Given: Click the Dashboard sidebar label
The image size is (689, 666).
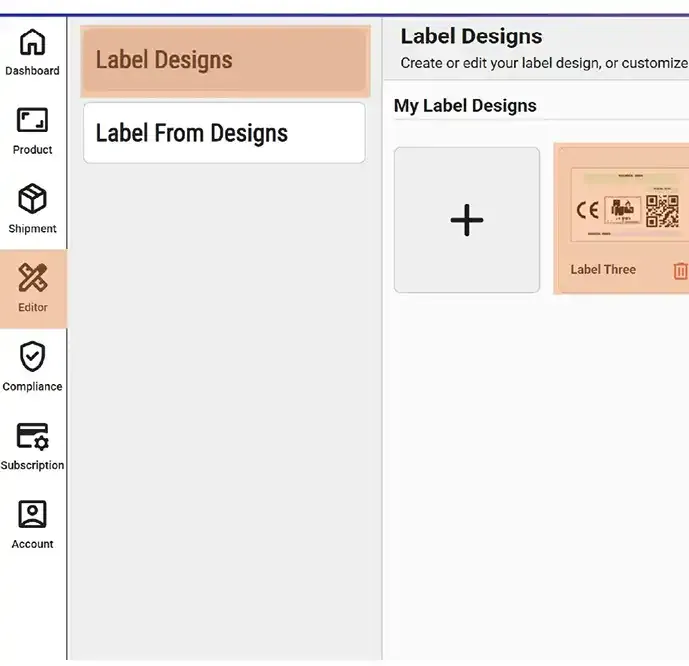Looking at the screenshot, I should [32, 71].
